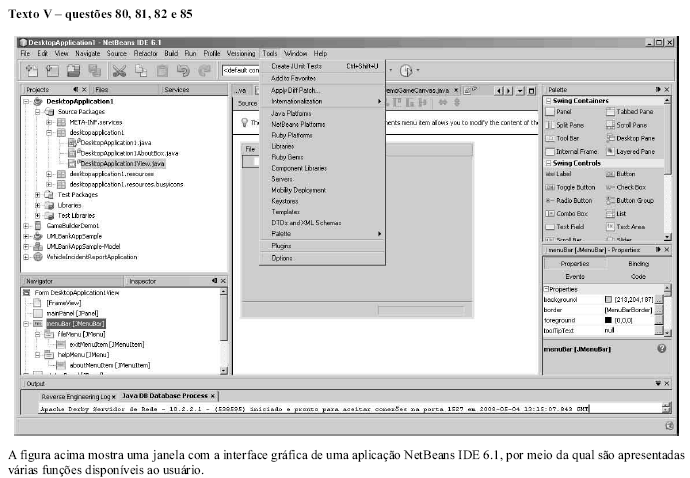Select Tool Bar in Palette
This screenshot has width=690, height=478.
click(x=562, y=138)
